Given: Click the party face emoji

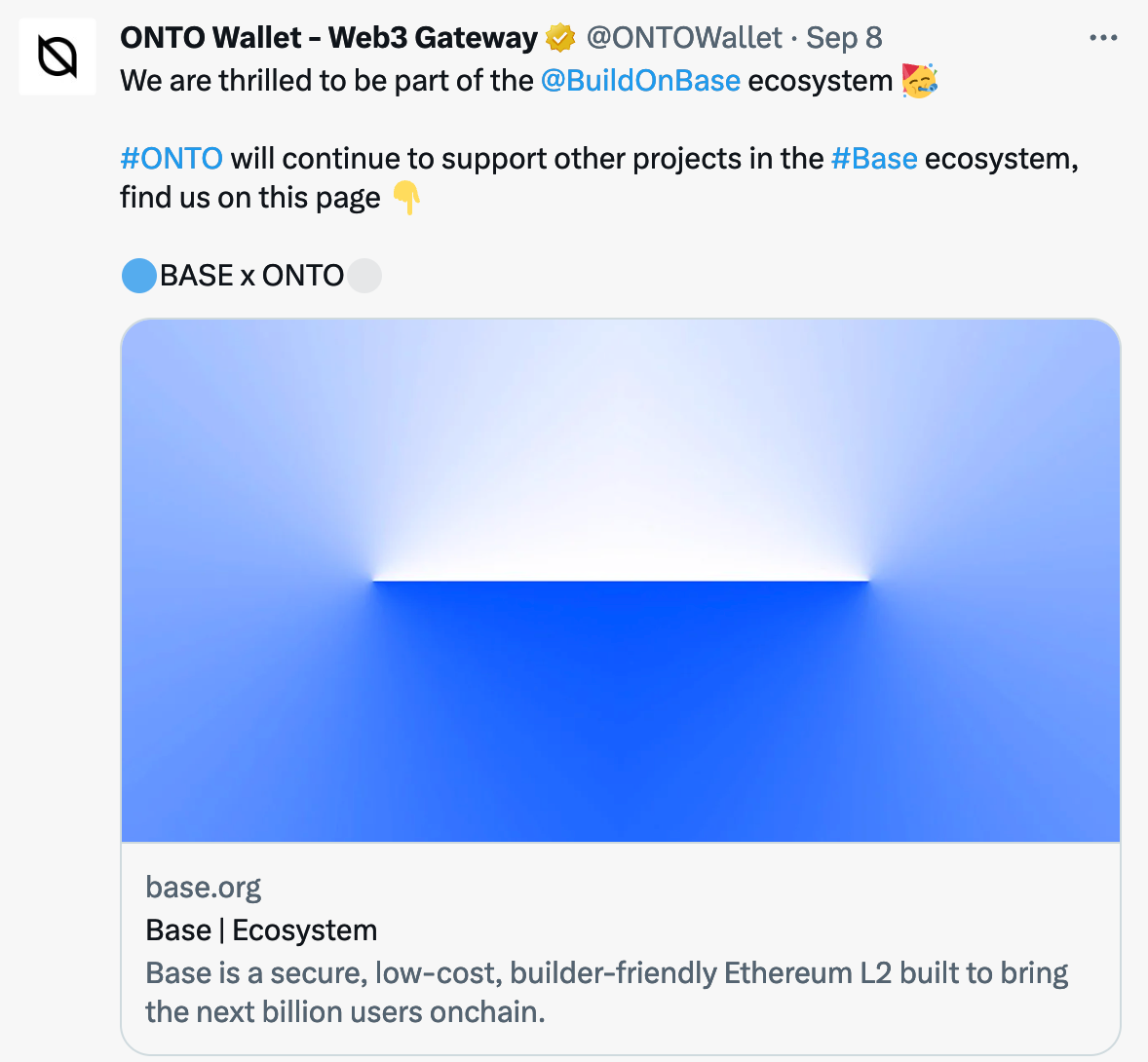Looking at the screenshot, I should point(919,80).
